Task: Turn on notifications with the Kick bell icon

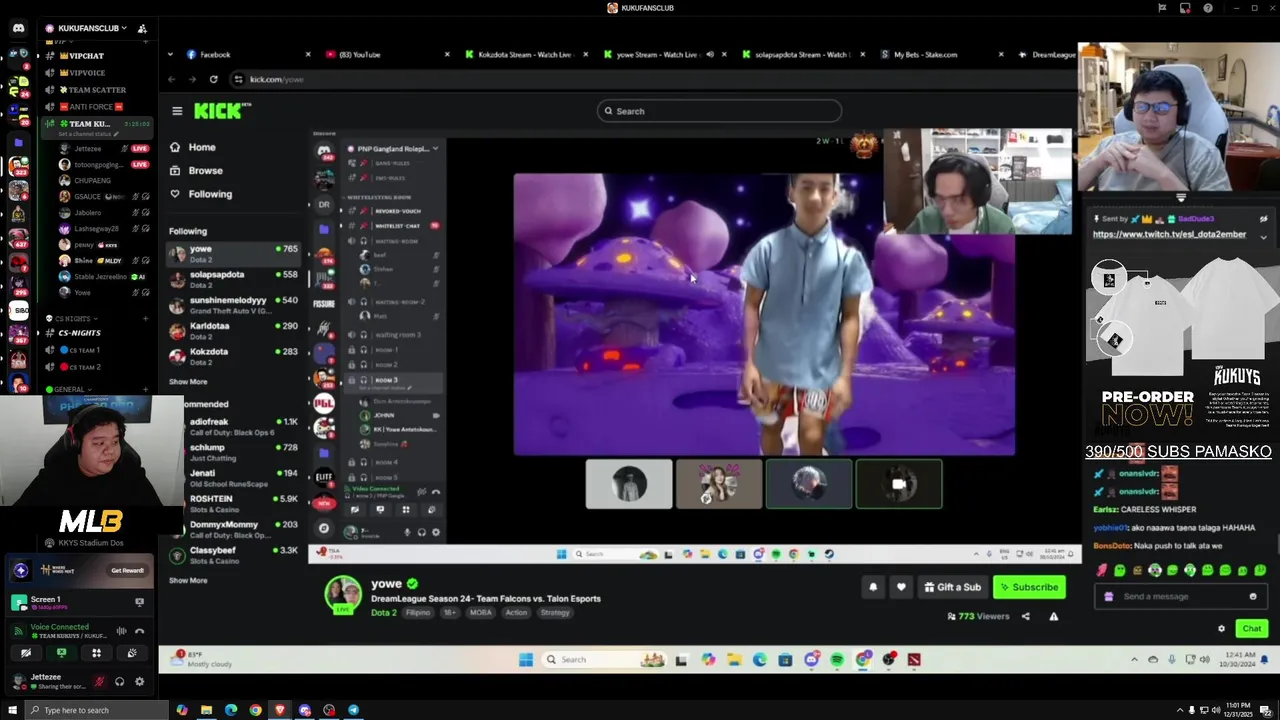Action: click(873, 587)
